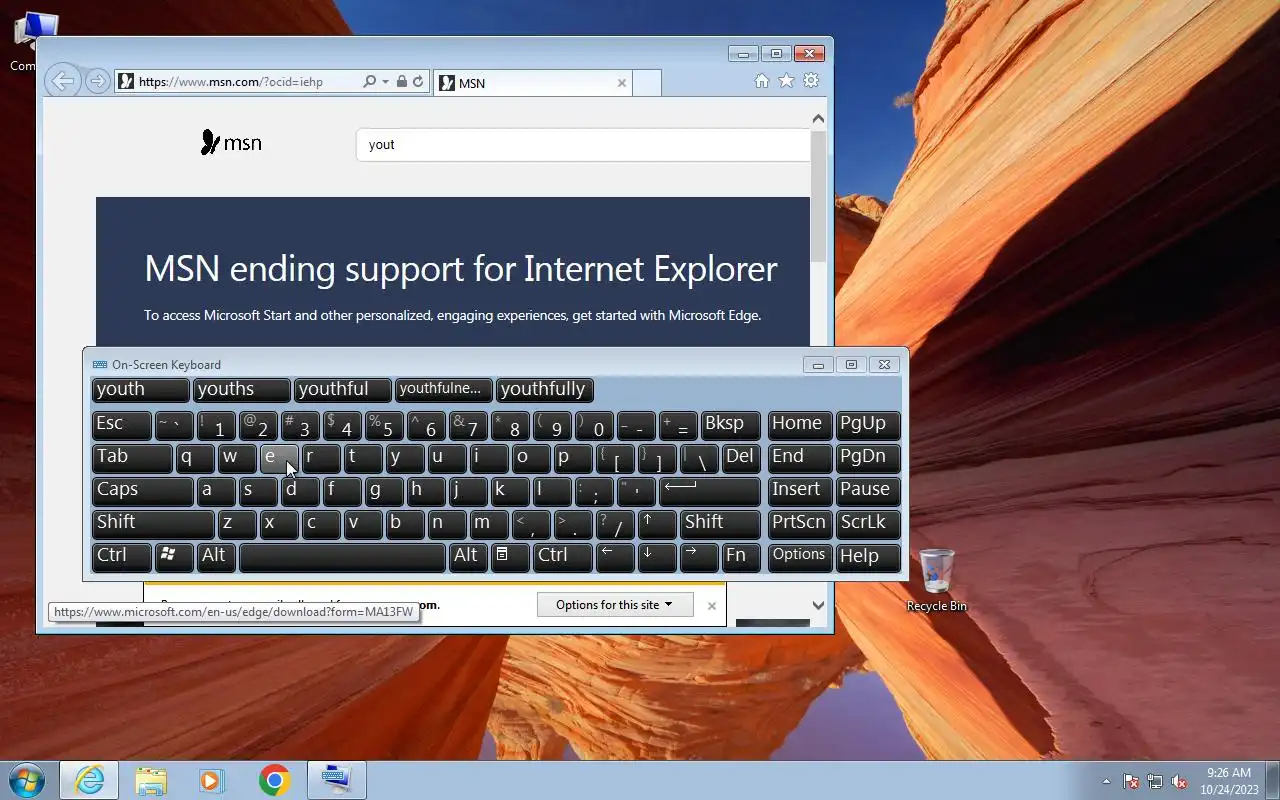Viewport: 1280px width, 800px height.
Task: Click the Enter key on On-Screen Keyboard
Action: click(709, 491)
